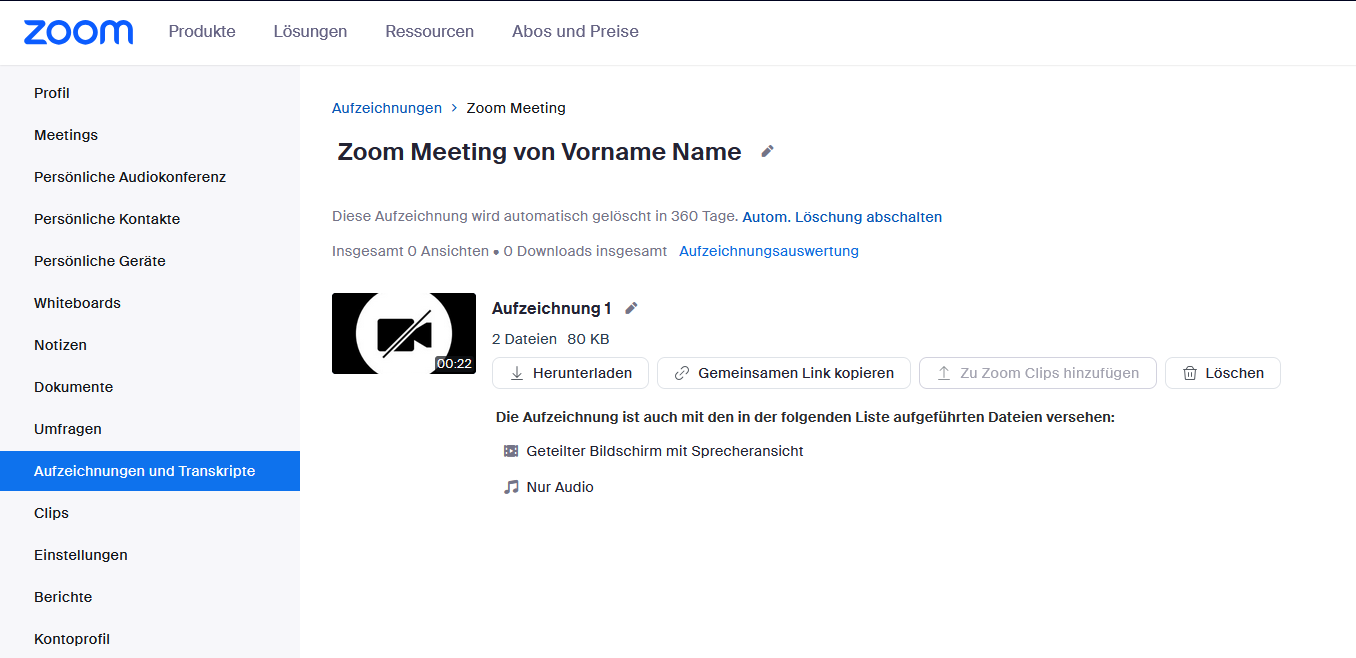This screenshot has width=1356, height=658.
Task: Delete the recording with Löschen
Action: (x=1222, y=373)
